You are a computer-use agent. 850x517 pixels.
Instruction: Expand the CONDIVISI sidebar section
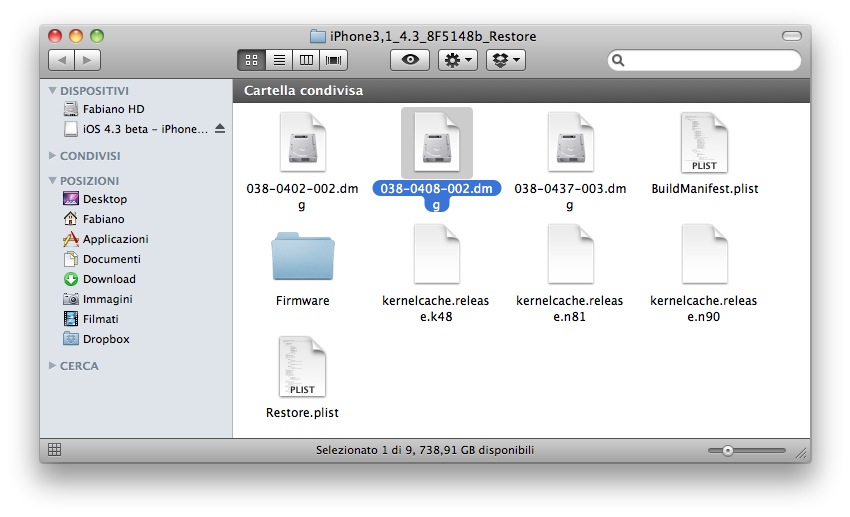(53, 156)
